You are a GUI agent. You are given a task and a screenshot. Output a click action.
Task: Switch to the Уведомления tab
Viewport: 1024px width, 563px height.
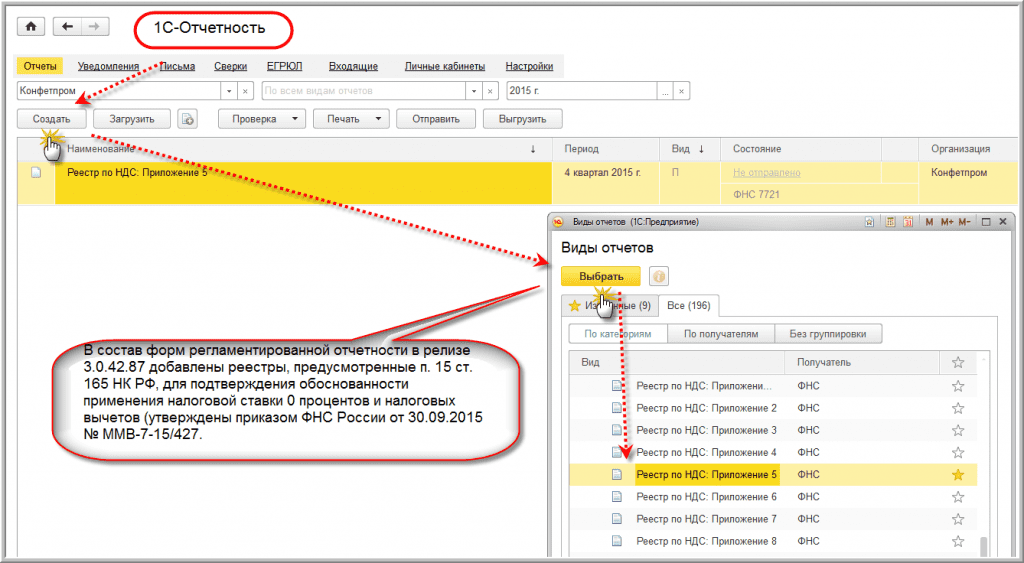pyautogui.click(x=110, y=66)
